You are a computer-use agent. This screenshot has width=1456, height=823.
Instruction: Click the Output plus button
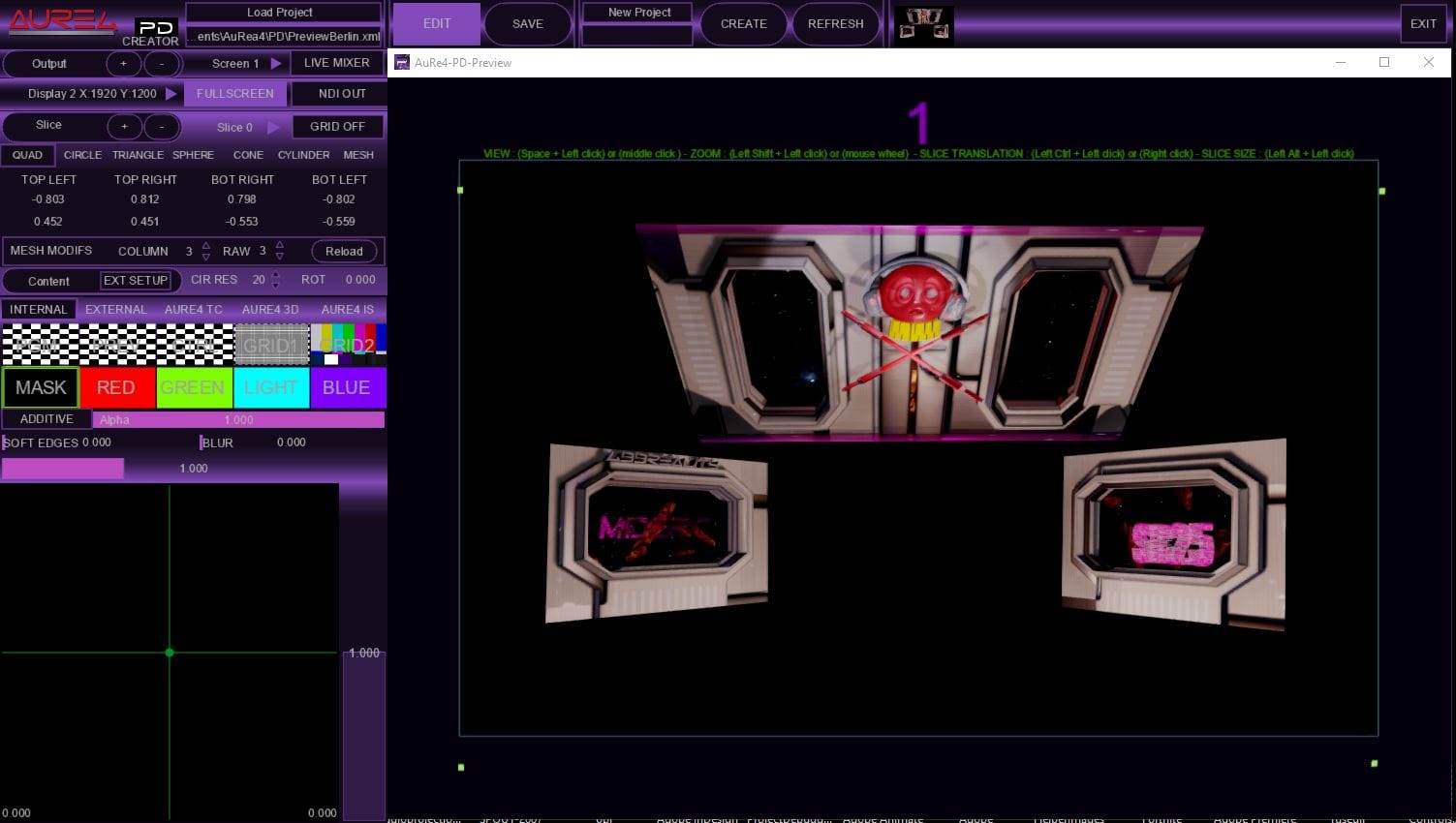[123, 64]
